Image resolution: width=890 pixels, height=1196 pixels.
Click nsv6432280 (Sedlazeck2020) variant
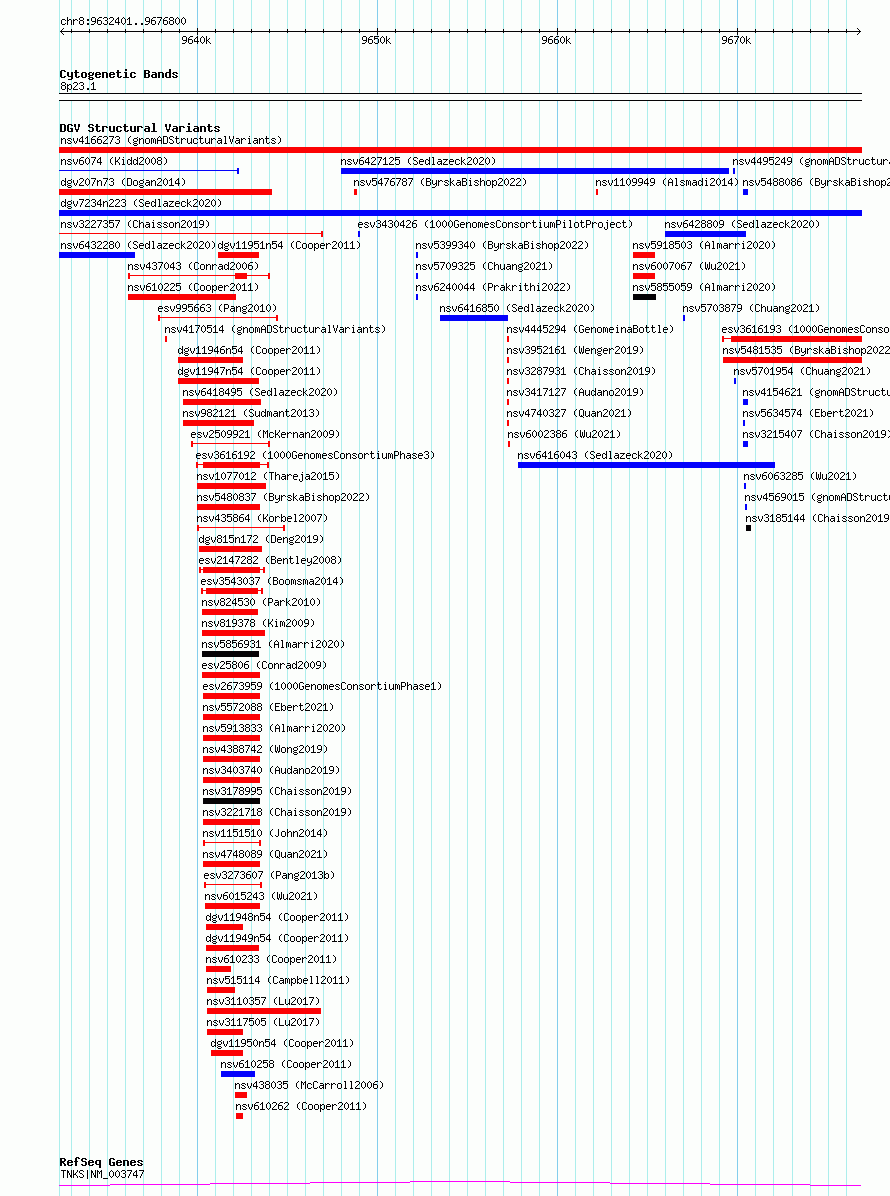(x=138, y=246)
